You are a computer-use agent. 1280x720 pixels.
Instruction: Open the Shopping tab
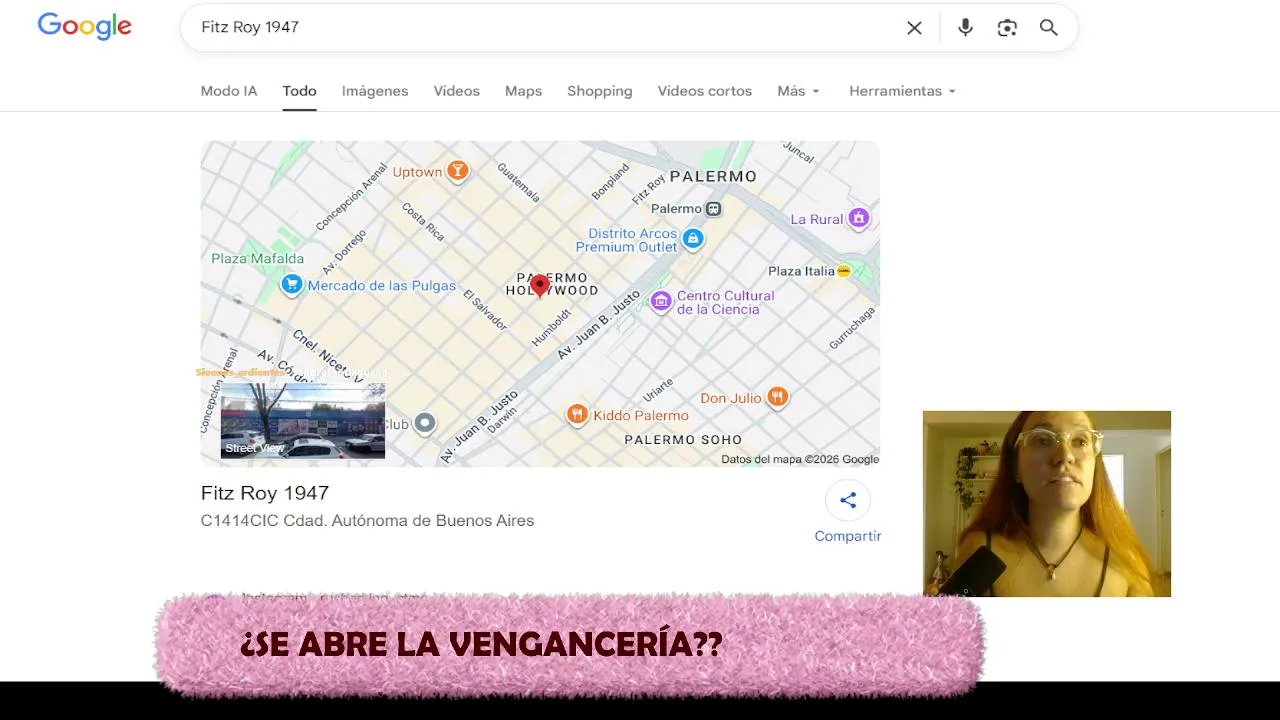[x=600, y=91]
